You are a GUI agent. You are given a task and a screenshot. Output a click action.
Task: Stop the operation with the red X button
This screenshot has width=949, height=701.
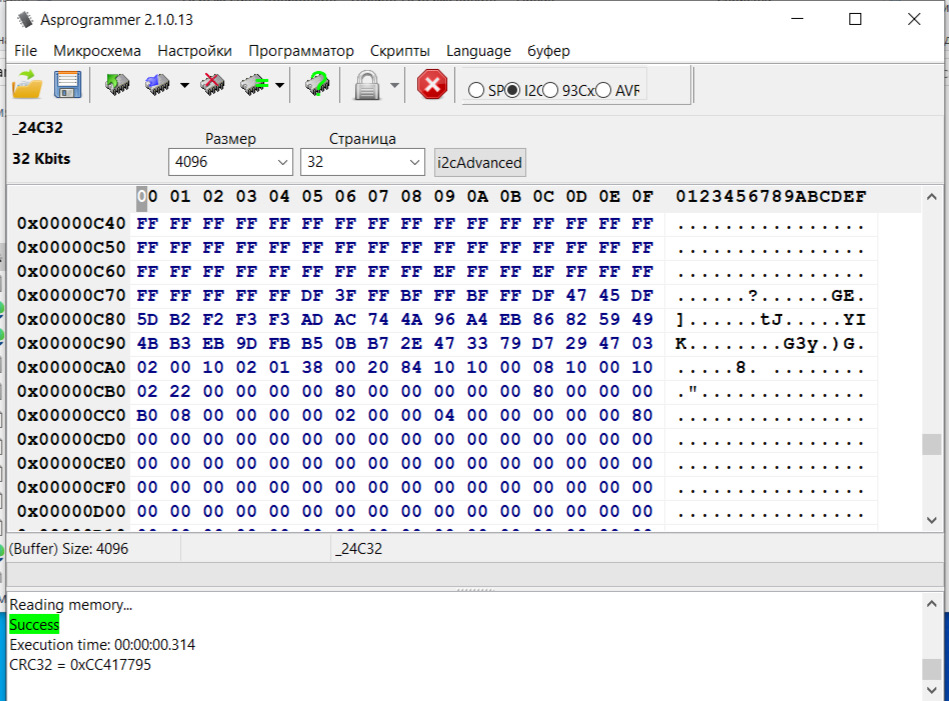coord(432,84)
